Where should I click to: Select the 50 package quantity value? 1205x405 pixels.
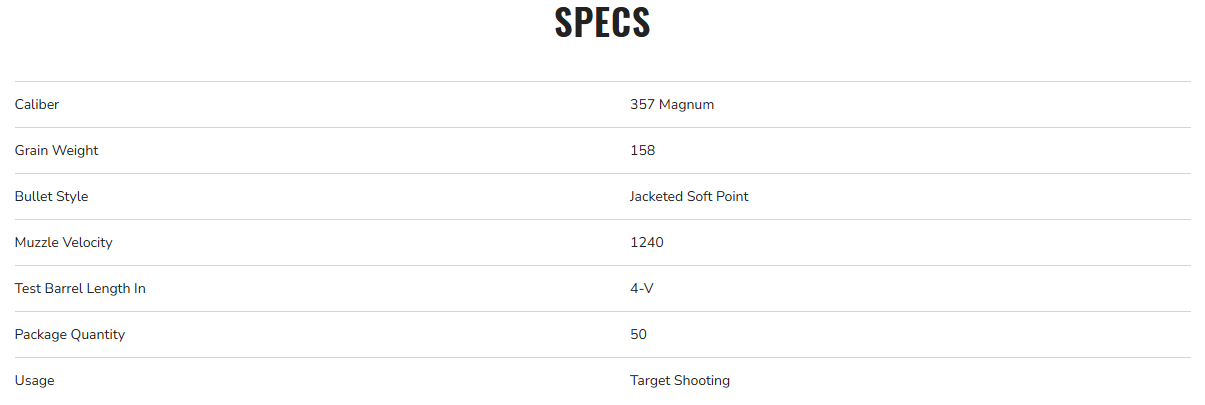tap(638, 334)
